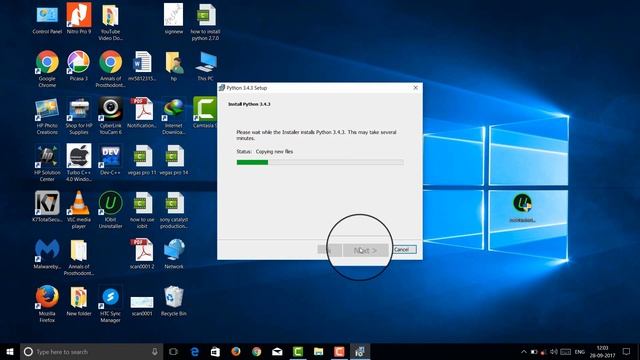Open the Control Panel desktop icon

pyautogui.click(x=47, y=19)
